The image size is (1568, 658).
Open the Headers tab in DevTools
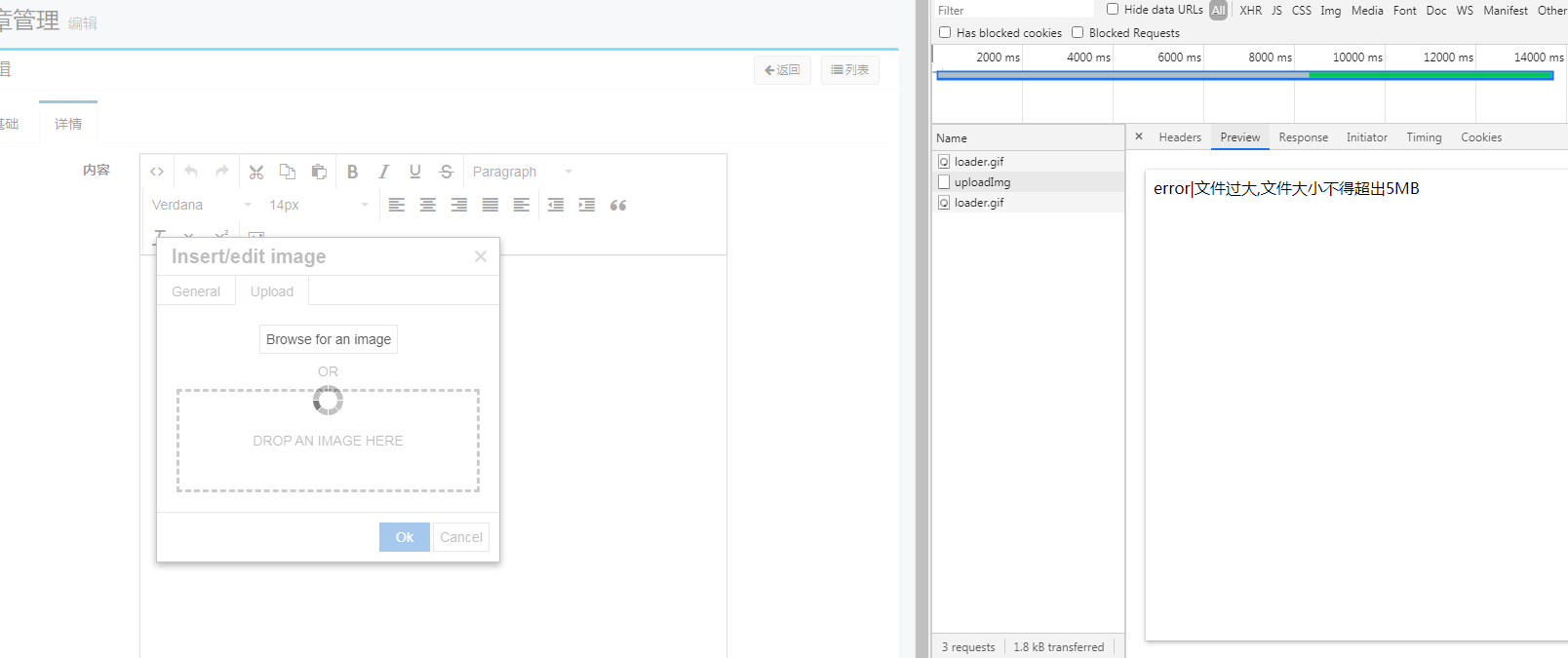point(1180,137)
